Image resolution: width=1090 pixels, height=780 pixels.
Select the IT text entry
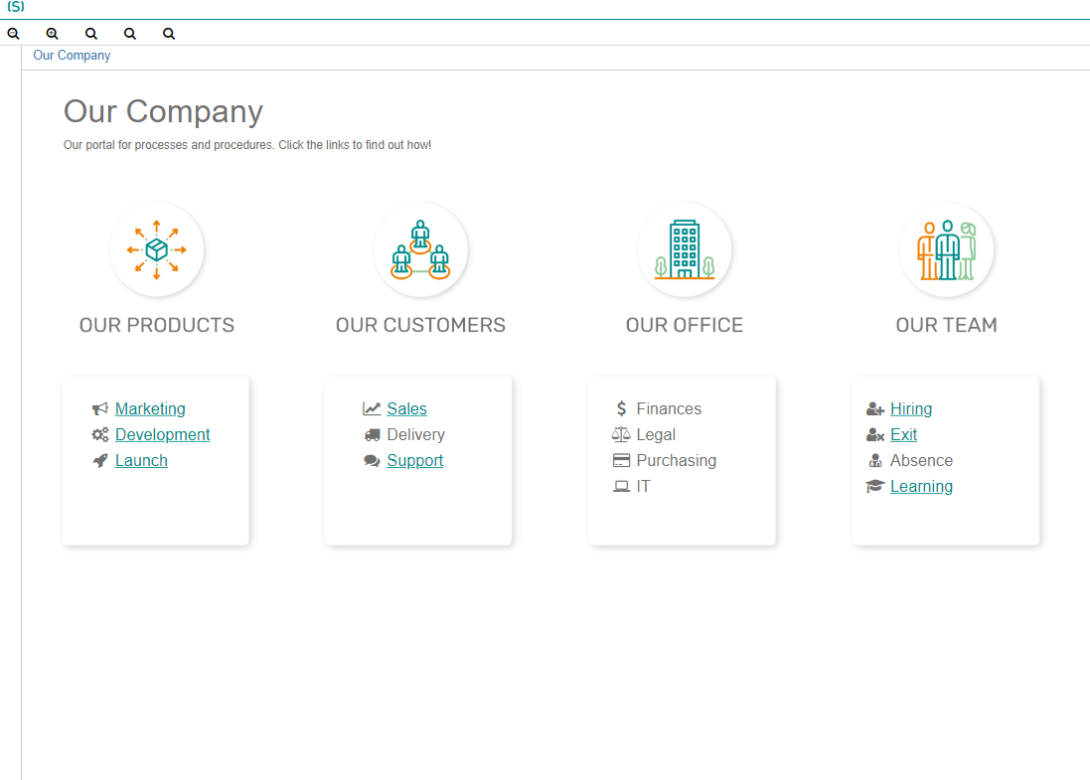(644, 487)
